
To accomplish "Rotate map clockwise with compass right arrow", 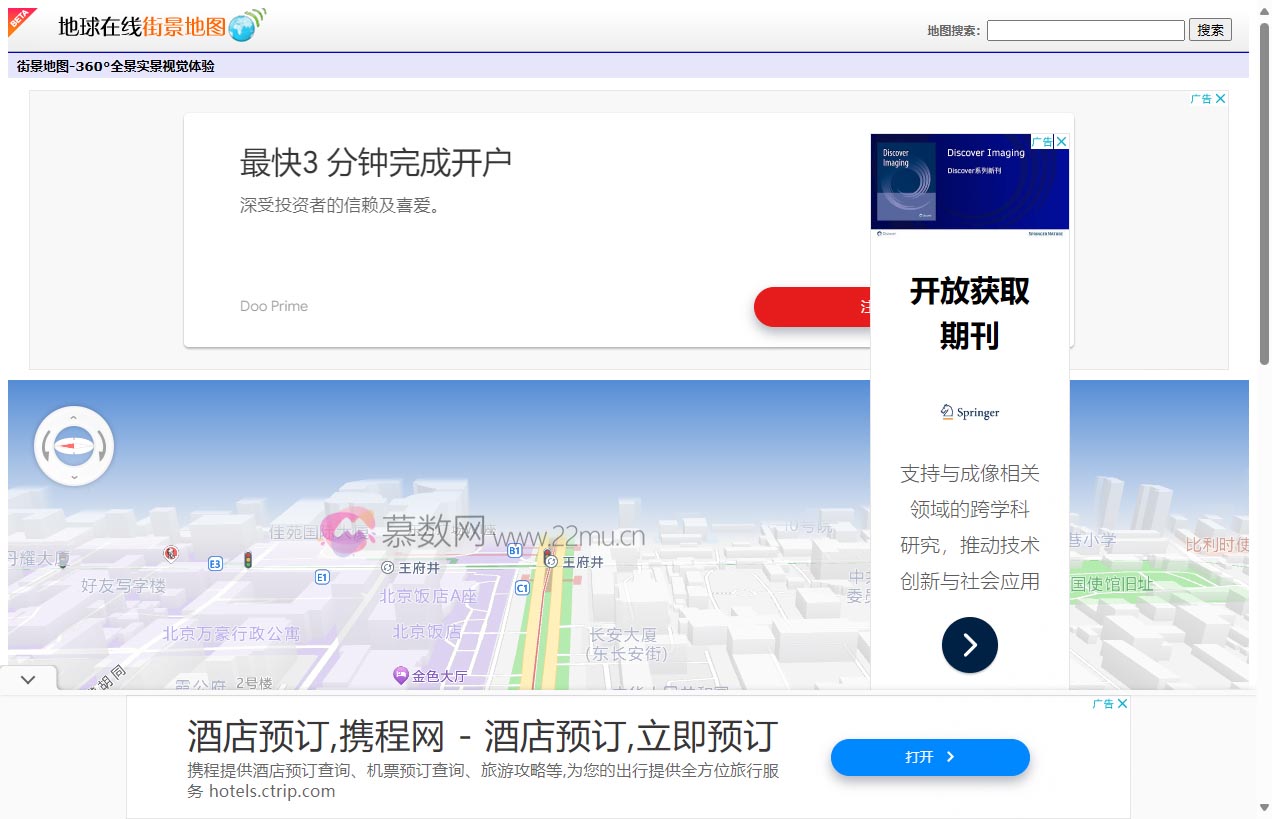I will 104,447.
